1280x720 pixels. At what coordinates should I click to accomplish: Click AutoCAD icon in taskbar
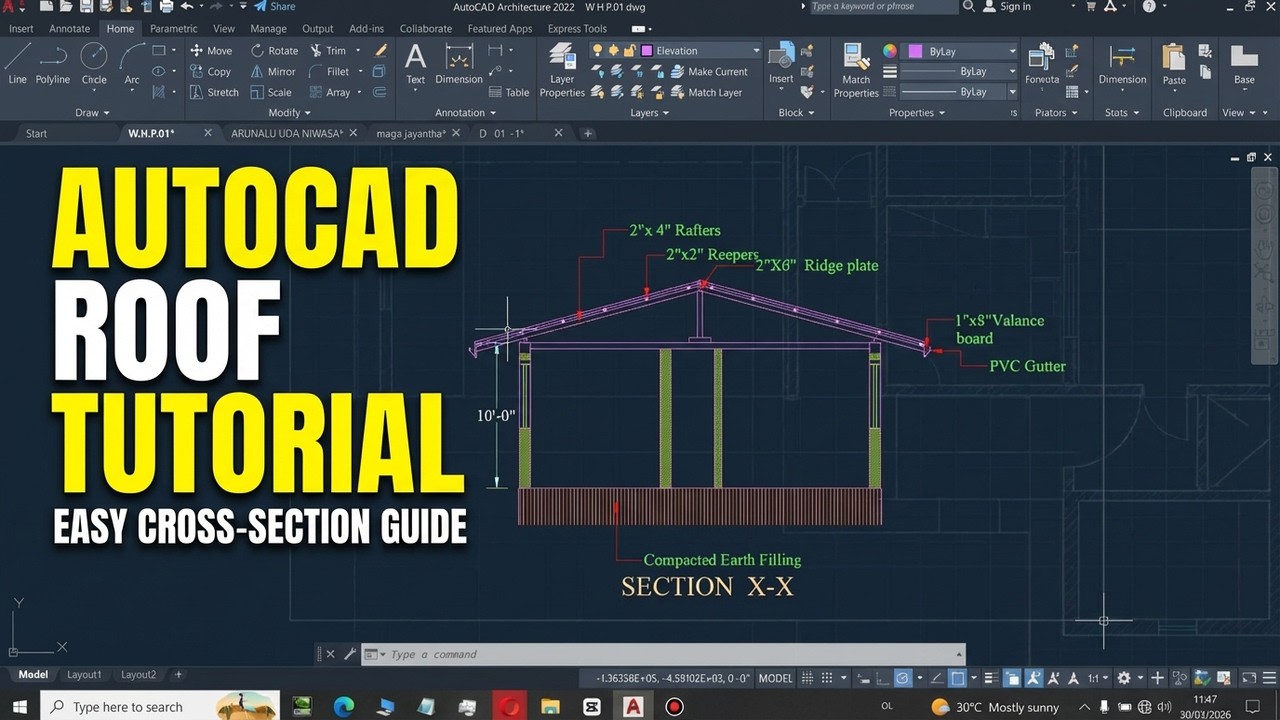pos(633,707)
